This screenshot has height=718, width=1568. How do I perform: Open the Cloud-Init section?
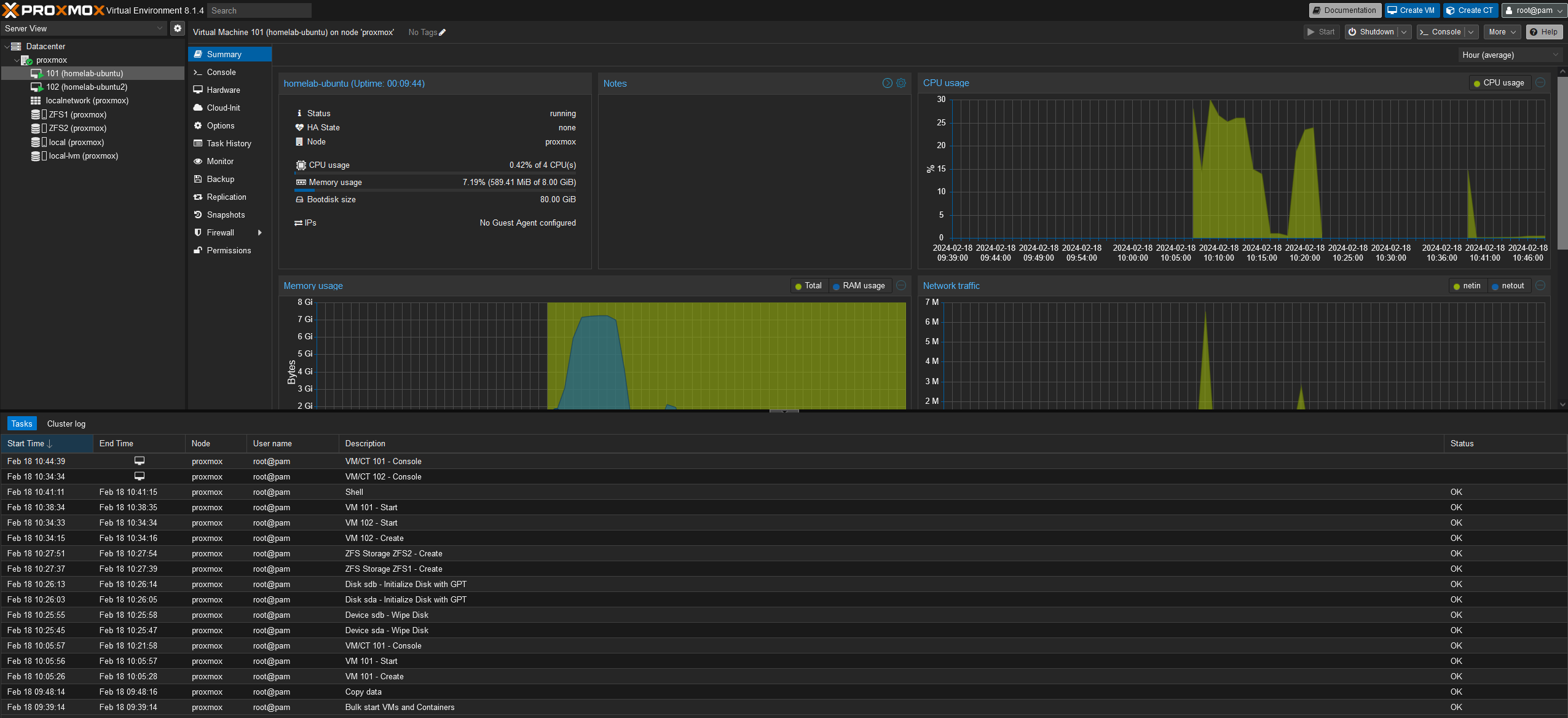pyautogui.click(x=230, y=108)
